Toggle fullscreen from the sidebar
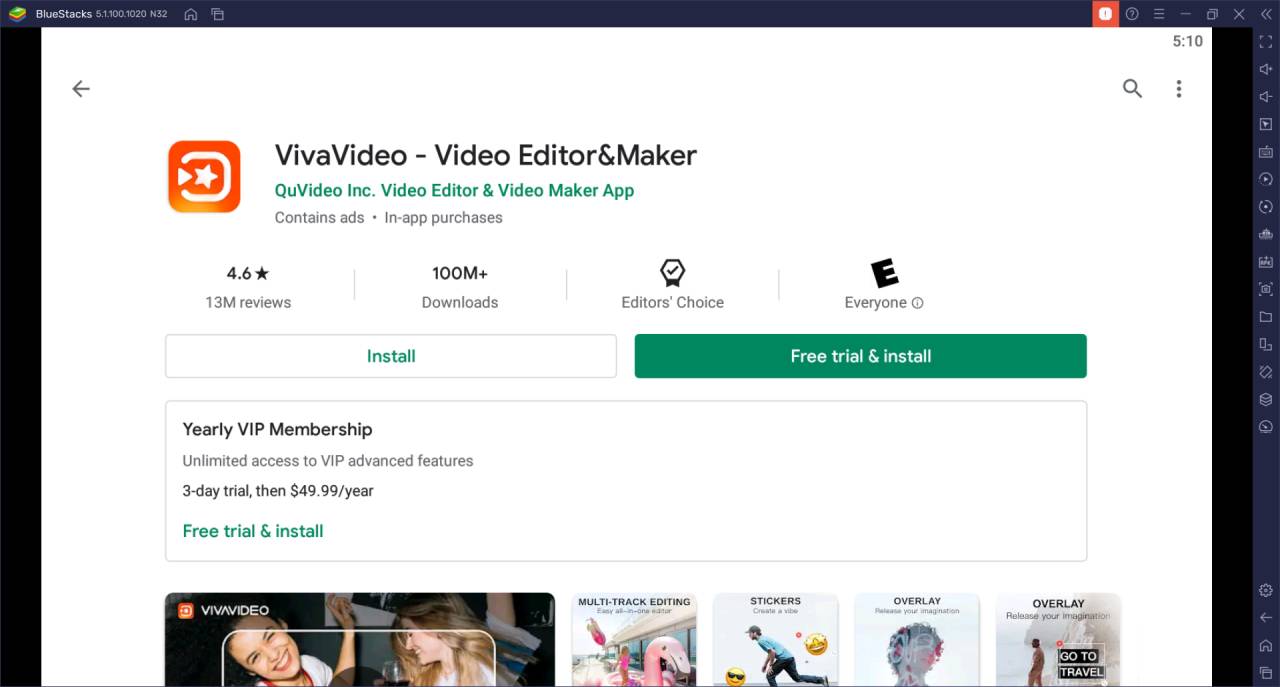This screenshot has height=687, width=1280. pyautogui.click(x=1266, y=42)
